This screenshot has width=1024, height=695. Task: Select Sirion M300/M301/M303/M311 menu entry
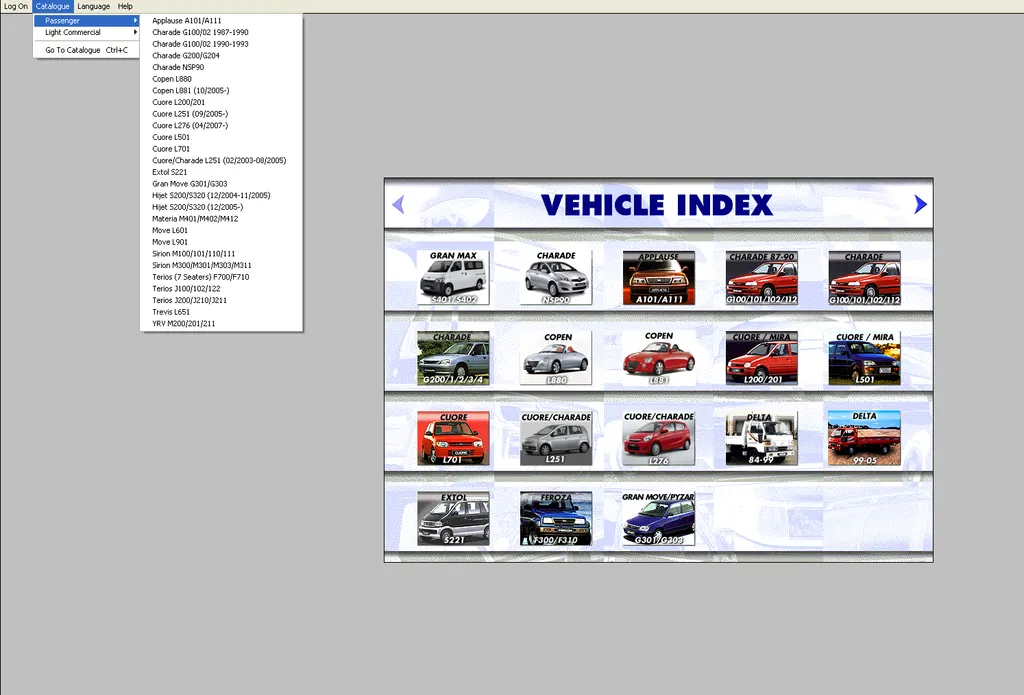click(221, 266)
